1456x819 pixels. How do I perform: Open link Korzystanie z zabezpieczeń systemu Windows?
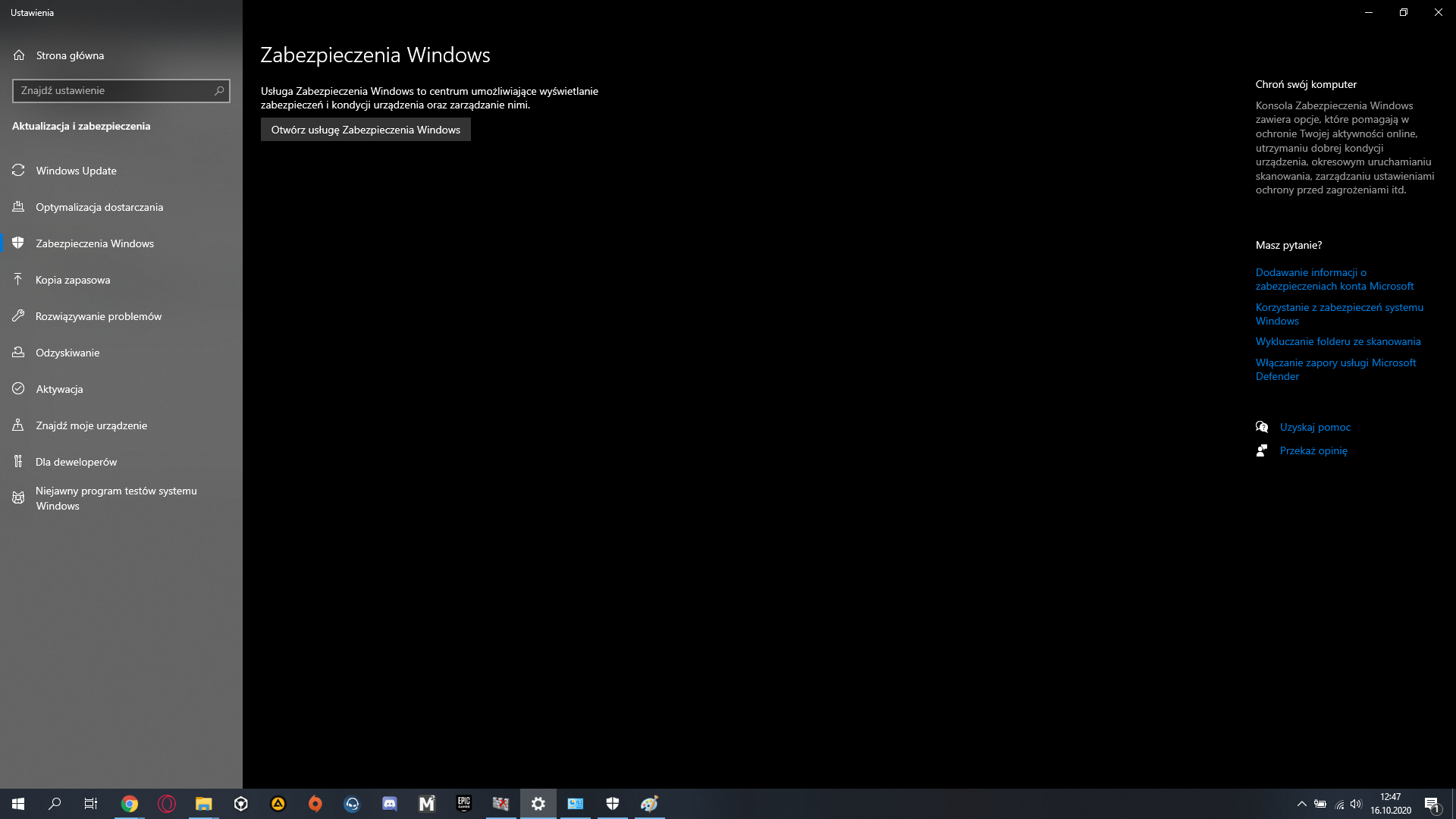(1339, 314)
